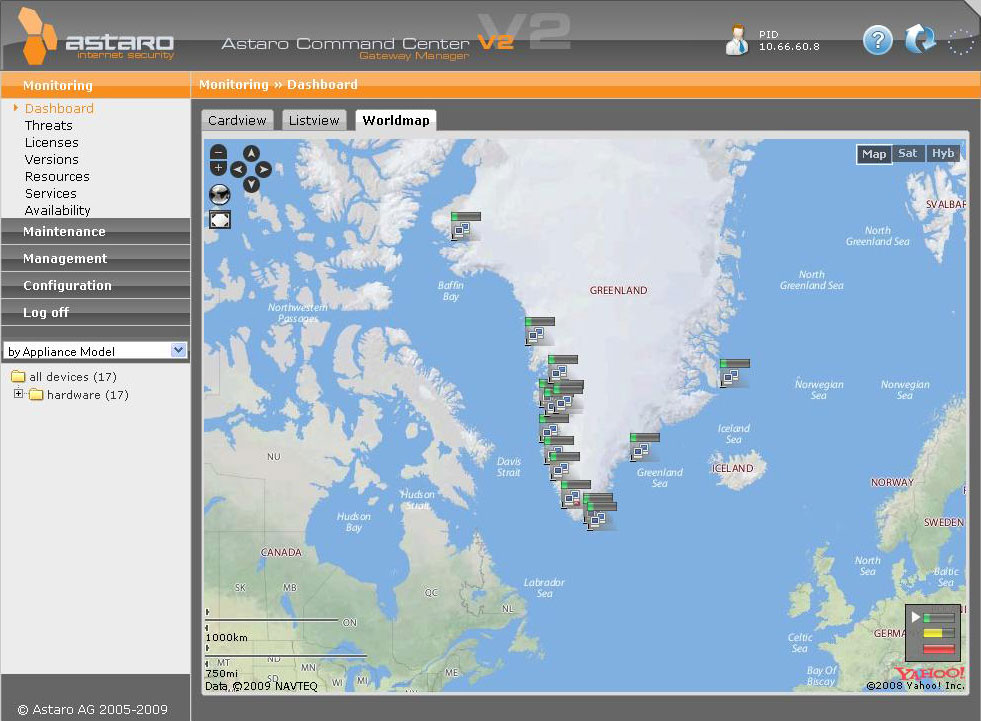The image size is (981, 721).
Task: Pan the map up with the arrow
Action: point(252,153)
